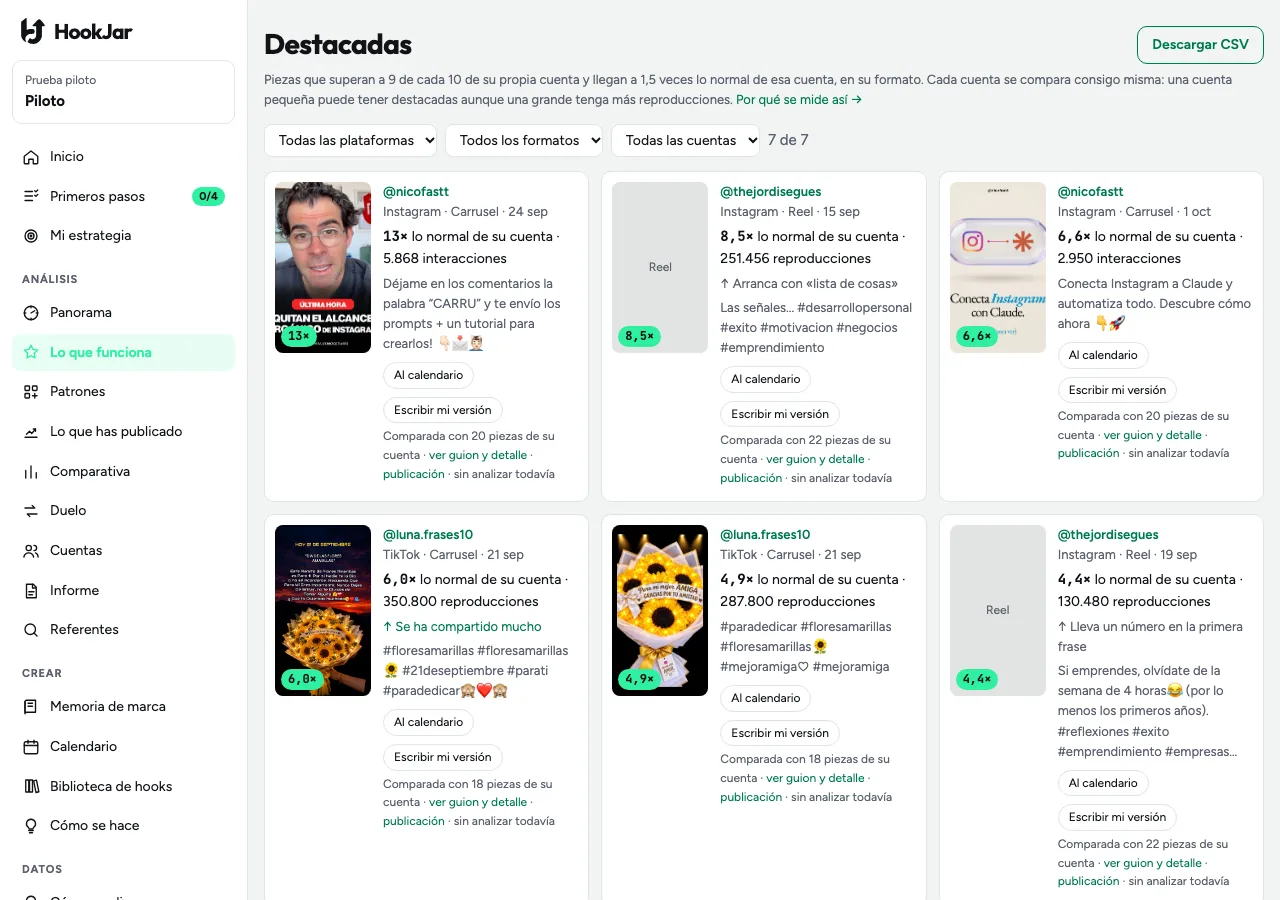The image size is (1280, 900).
Task: Open the Conecta Instagram con Claude thumbnail
Action: click(998, 267)
